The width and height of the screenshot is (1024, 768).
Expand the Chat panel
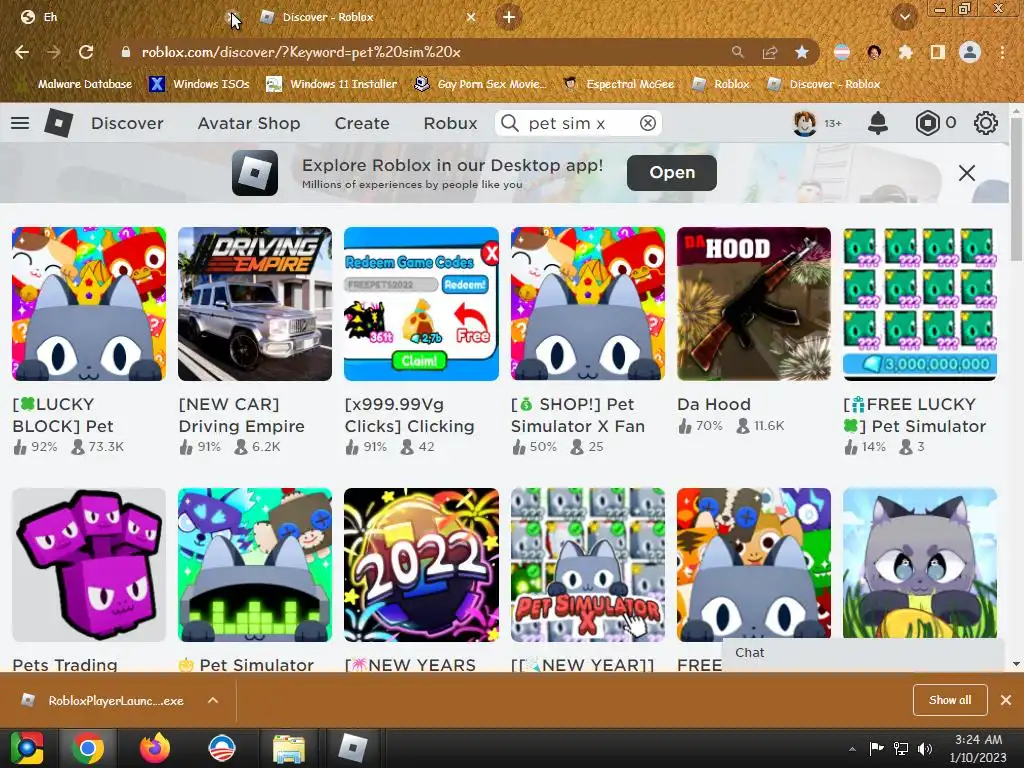(x=863, y=653)
